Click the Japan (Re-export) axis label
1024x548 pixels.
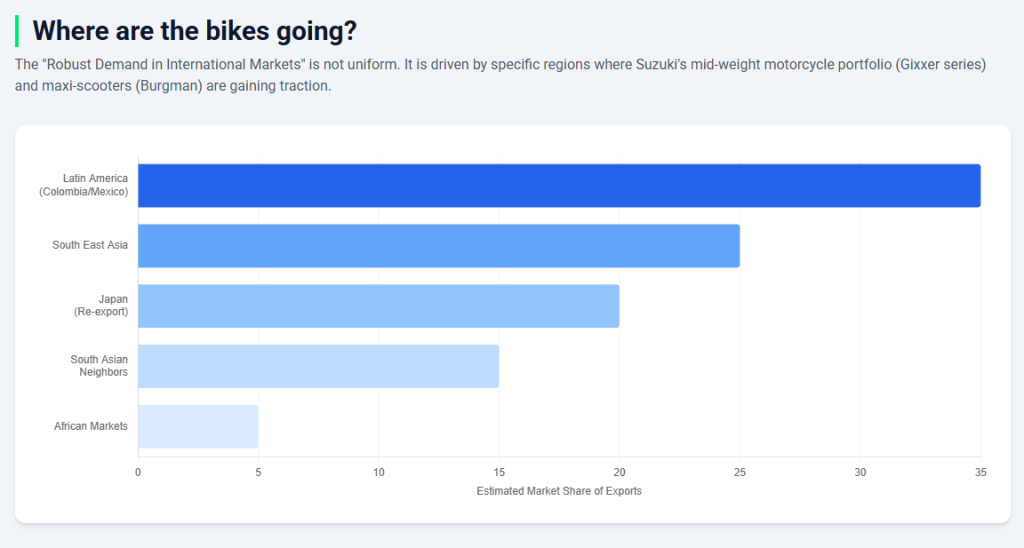[x=101, y=306]
